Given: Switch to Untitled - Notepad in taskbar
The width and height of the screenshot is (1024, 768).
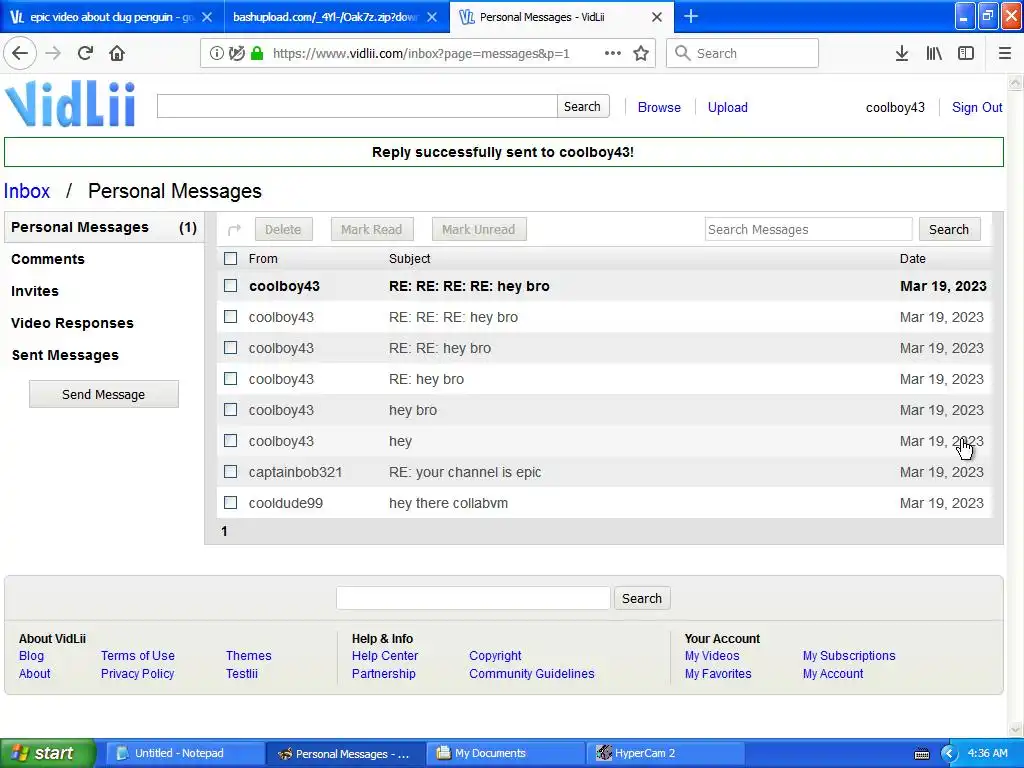Looking at the screenshot, I should point(184,753).
